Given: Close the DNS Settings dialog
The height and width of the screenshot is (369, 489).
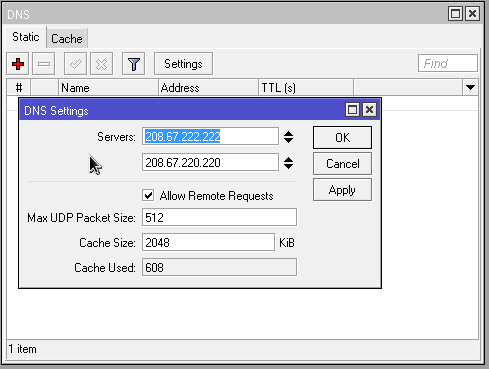Looking at the screenshot, I should (369, 110).
